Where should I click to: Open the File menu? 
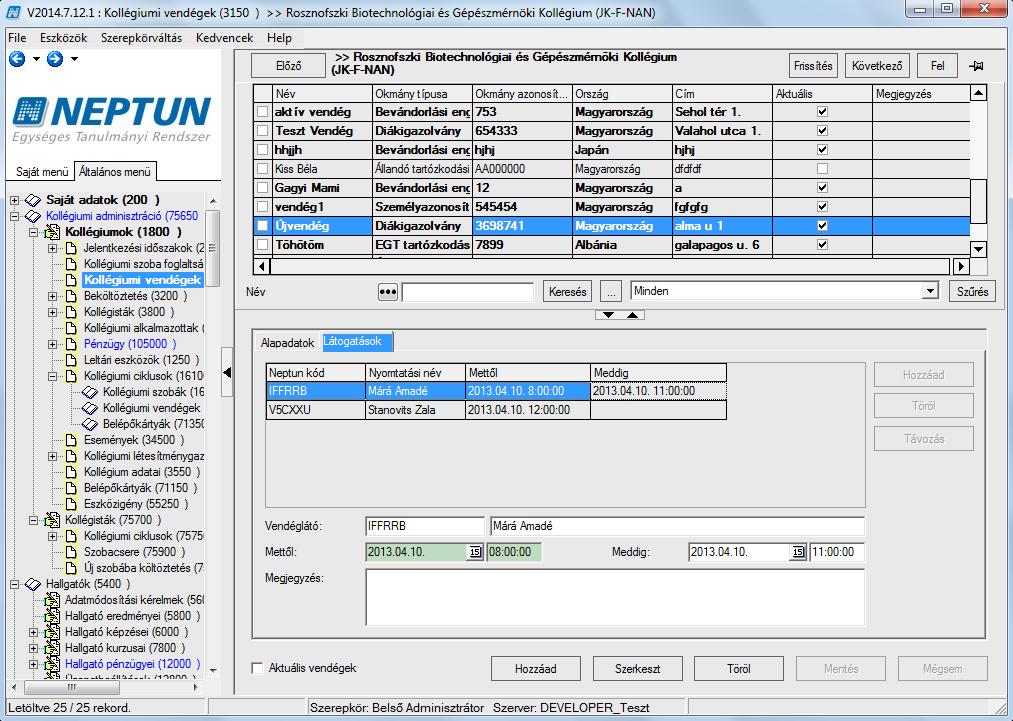point(17,38)
